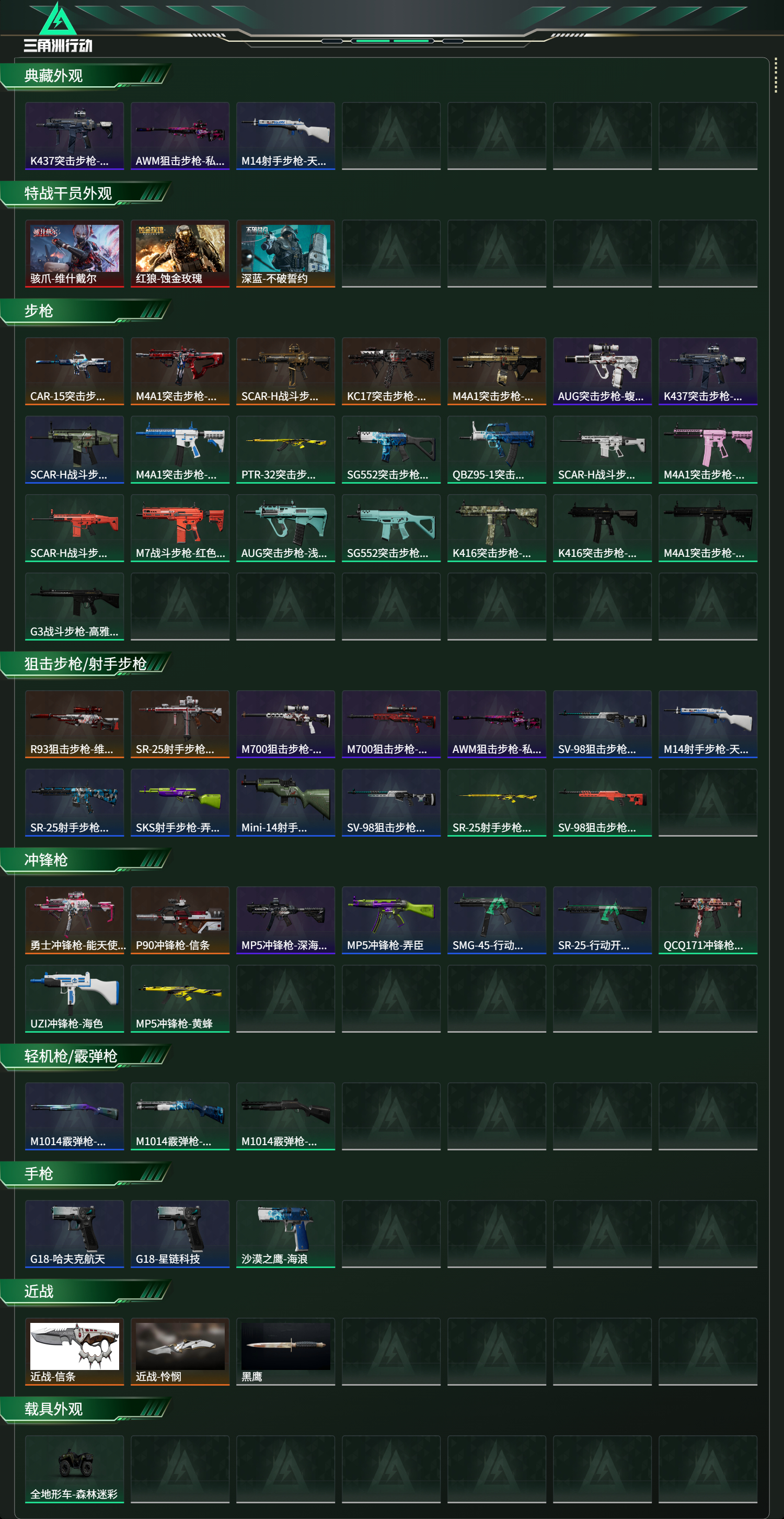Open the three-dot menu in the top-right corner
The image size is (784, 1519).
click(x=775, y=75)
